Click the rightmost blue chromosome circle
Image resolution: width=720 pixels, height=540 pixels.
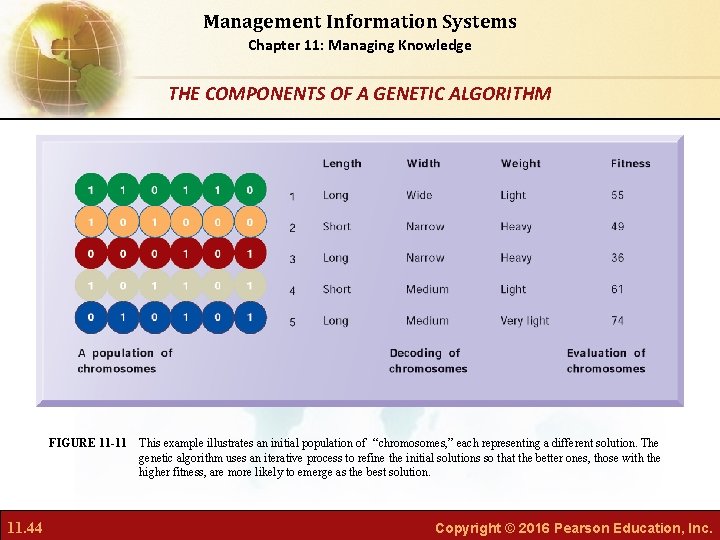click(250, 317)
